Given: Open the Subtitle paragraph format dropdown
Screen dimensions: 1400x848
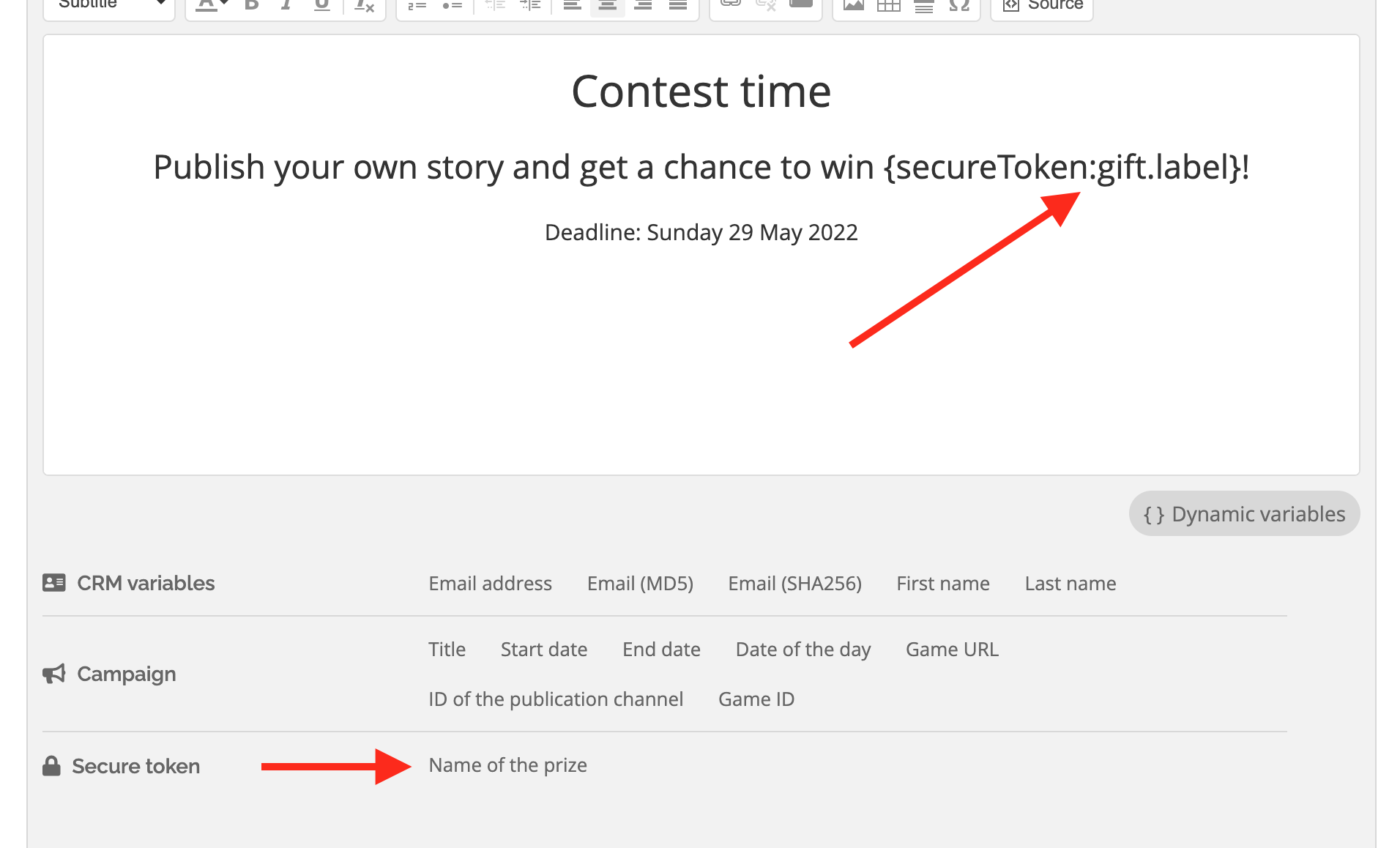Looking at the screenshot, I should (x=109, y=5).
